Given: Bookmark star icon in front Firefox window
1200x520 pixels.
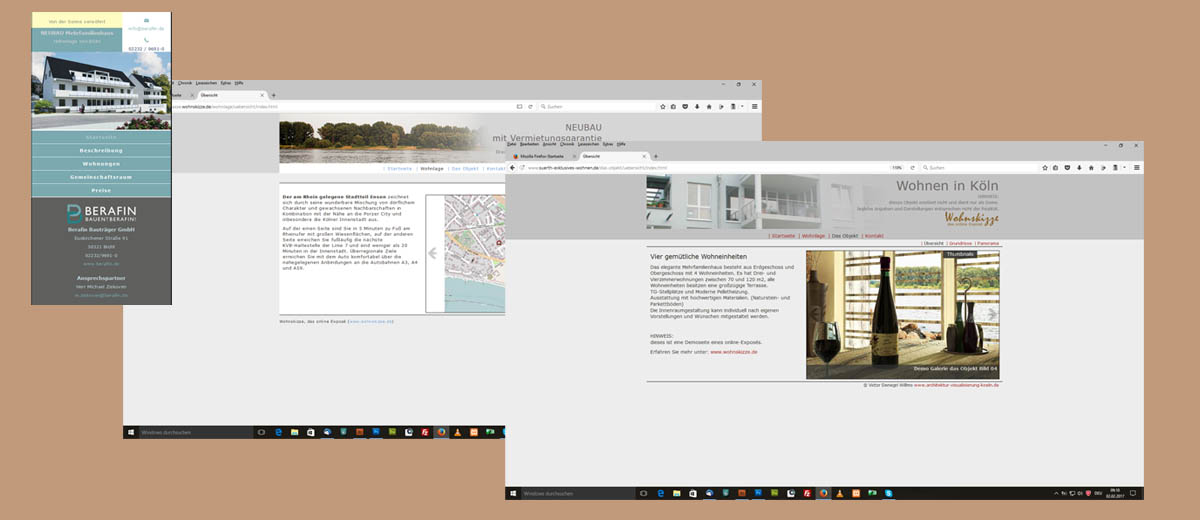Looking at the screenshot, I should click(x=1045, y=167).
